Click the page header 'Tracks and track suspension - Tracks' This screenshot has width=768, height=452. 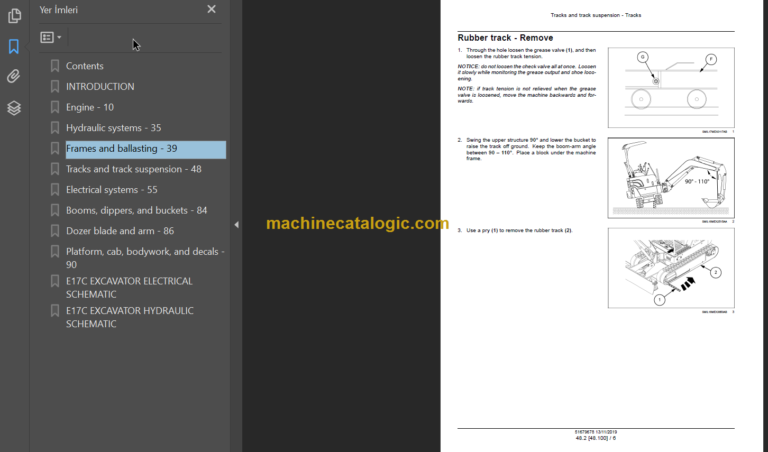point(596,15)
